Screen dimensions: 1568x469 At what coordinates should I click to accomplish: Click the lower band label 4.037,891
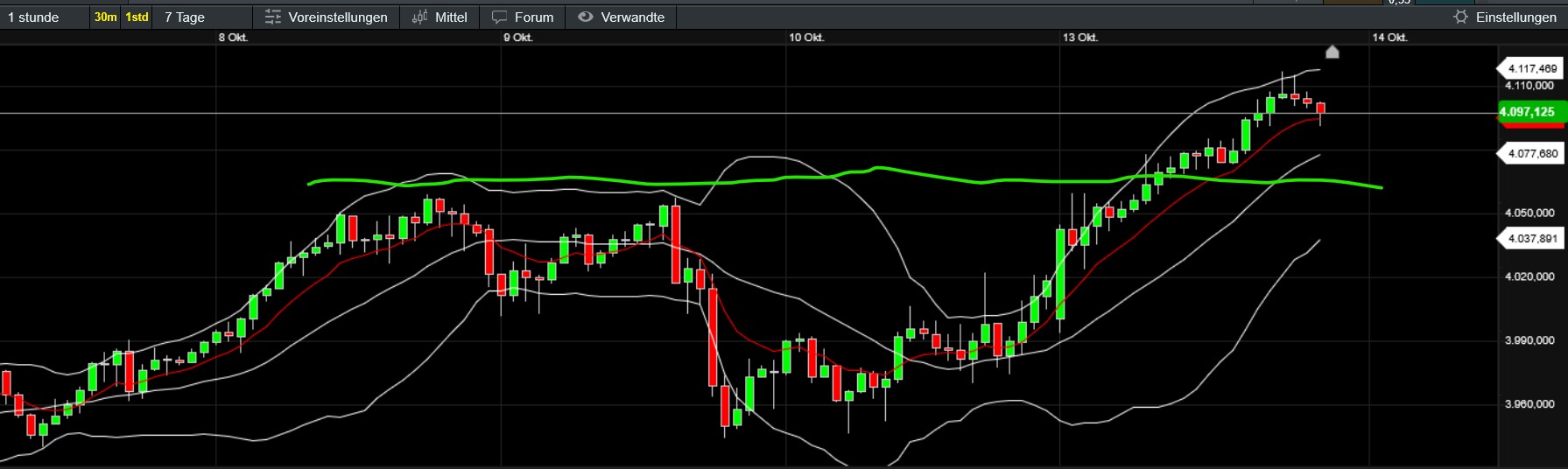tap(1531, 238)
